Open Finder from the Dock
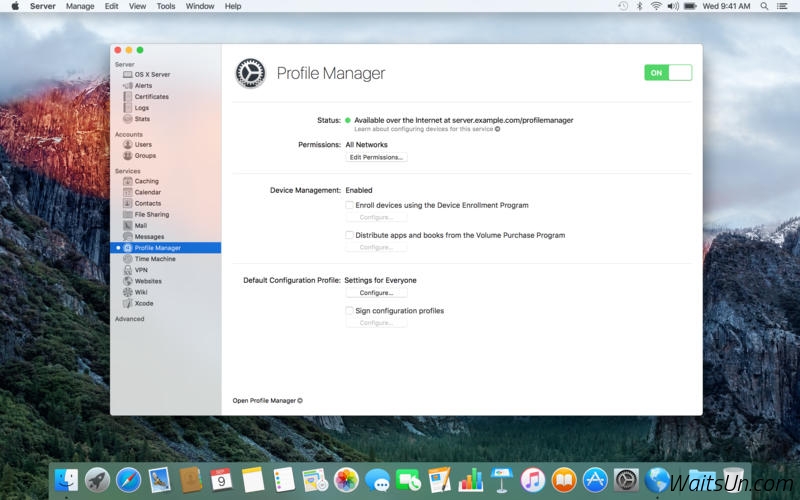 [66, 480]
